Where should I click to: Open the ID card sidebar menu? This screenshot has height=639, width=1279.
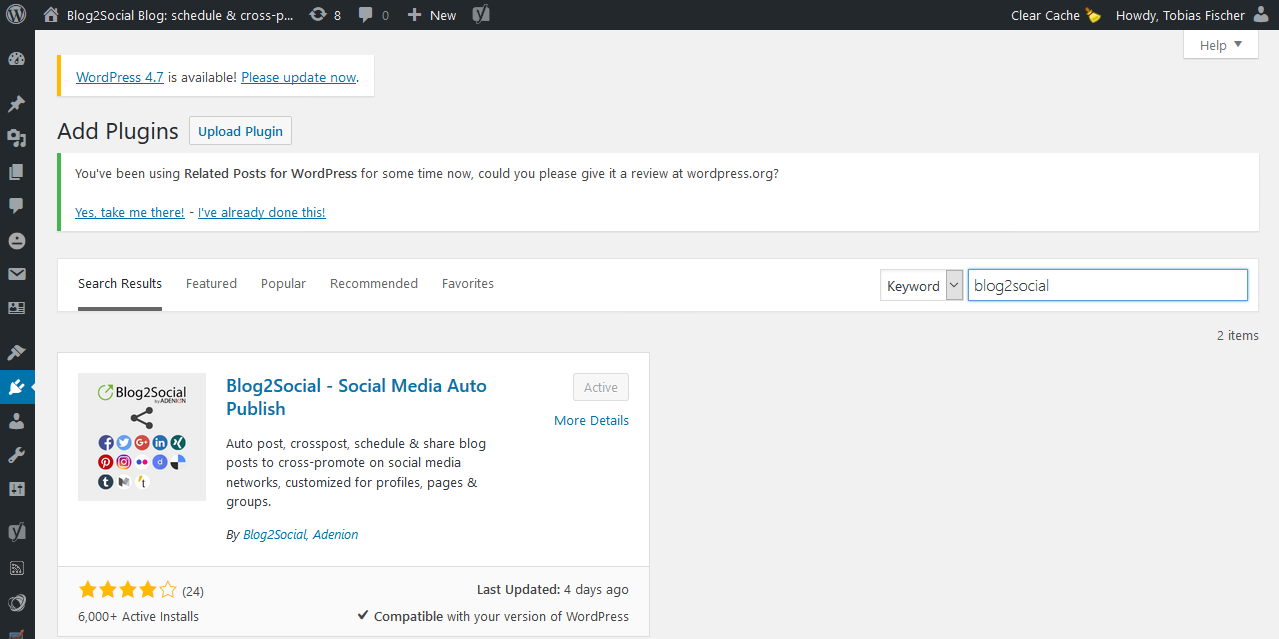[16, 308]
